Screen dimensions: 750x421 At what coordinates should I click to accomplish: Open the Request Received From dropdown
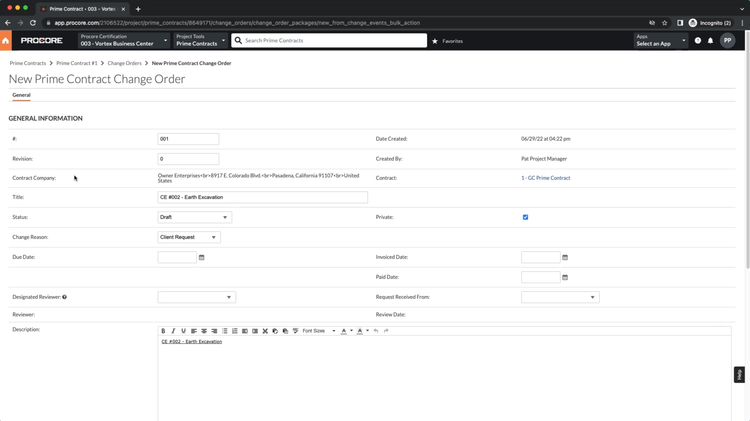[x=560, y=297]
